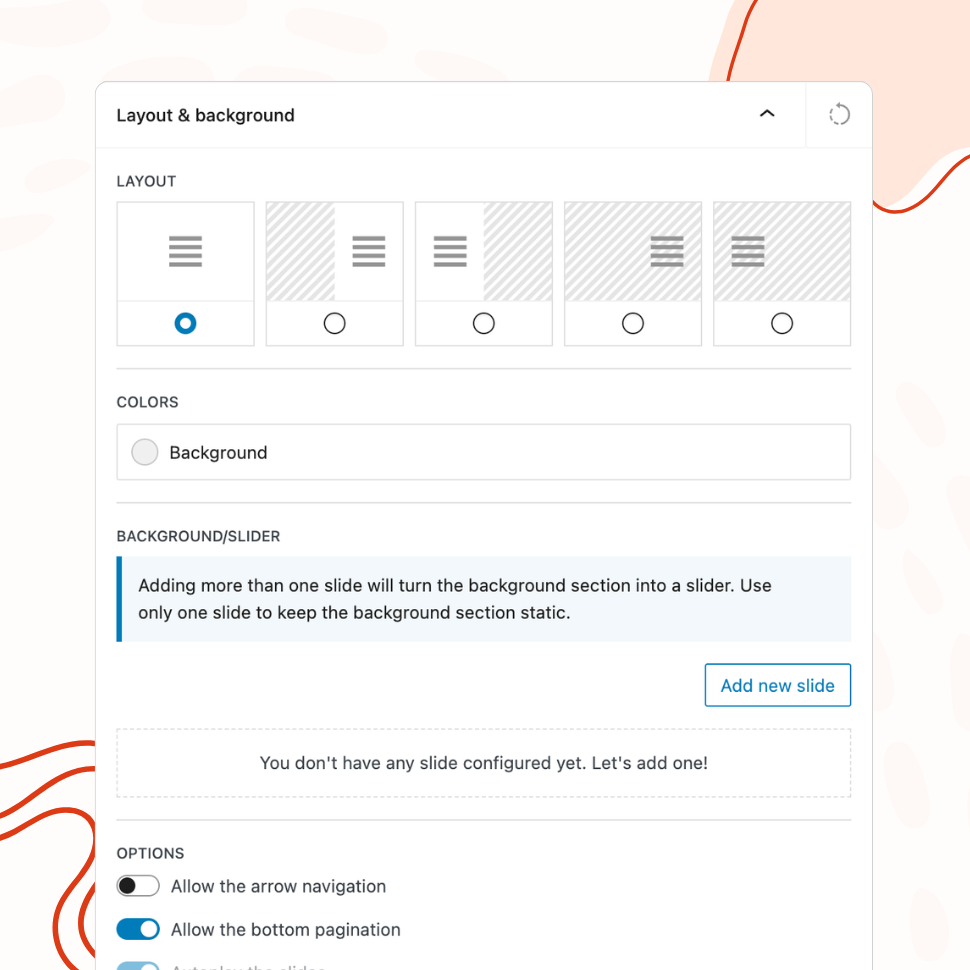Image resolution: width=970 pixels, height=970 pixels.
Task: Enable the Allow the arrow navigation toggle
Action: click(138, 886)
